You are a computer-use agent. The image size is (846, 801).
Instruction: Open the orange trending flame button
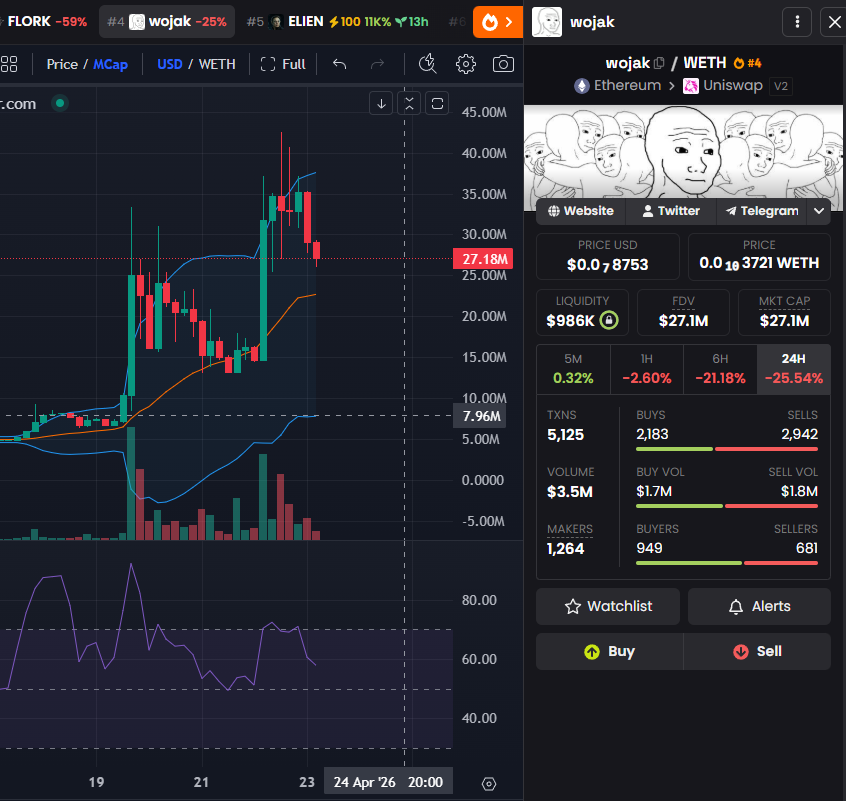click(497, 22)
